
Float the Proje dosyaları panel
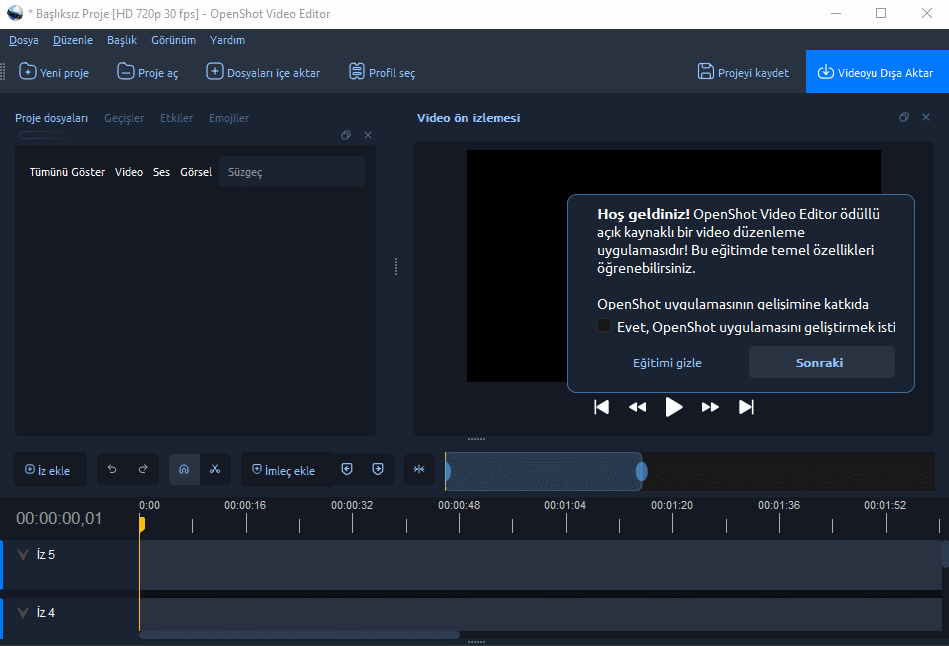[346, 135]
